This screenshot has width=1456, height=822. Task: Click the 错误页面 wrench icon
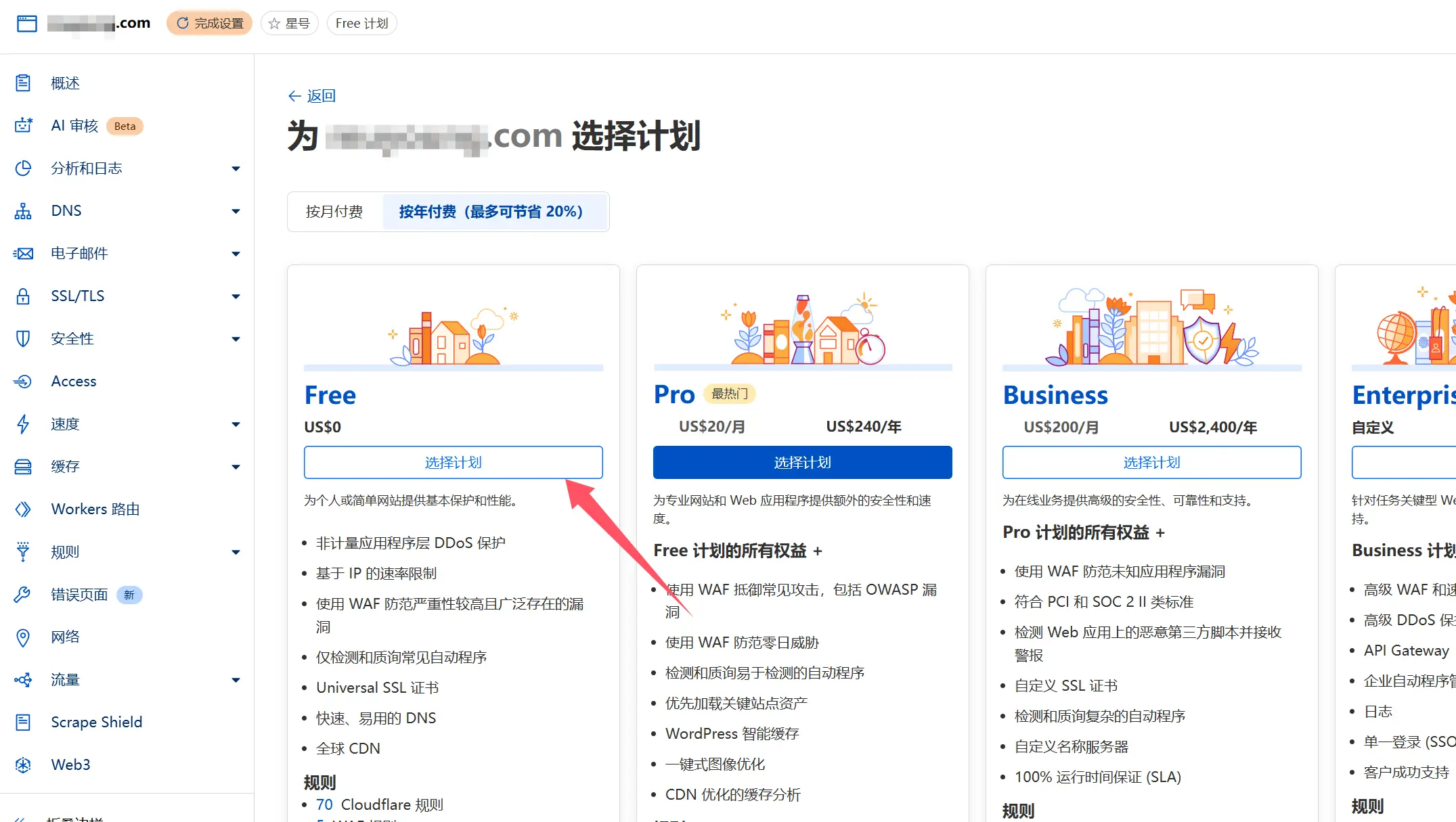[x=23, y=595]
